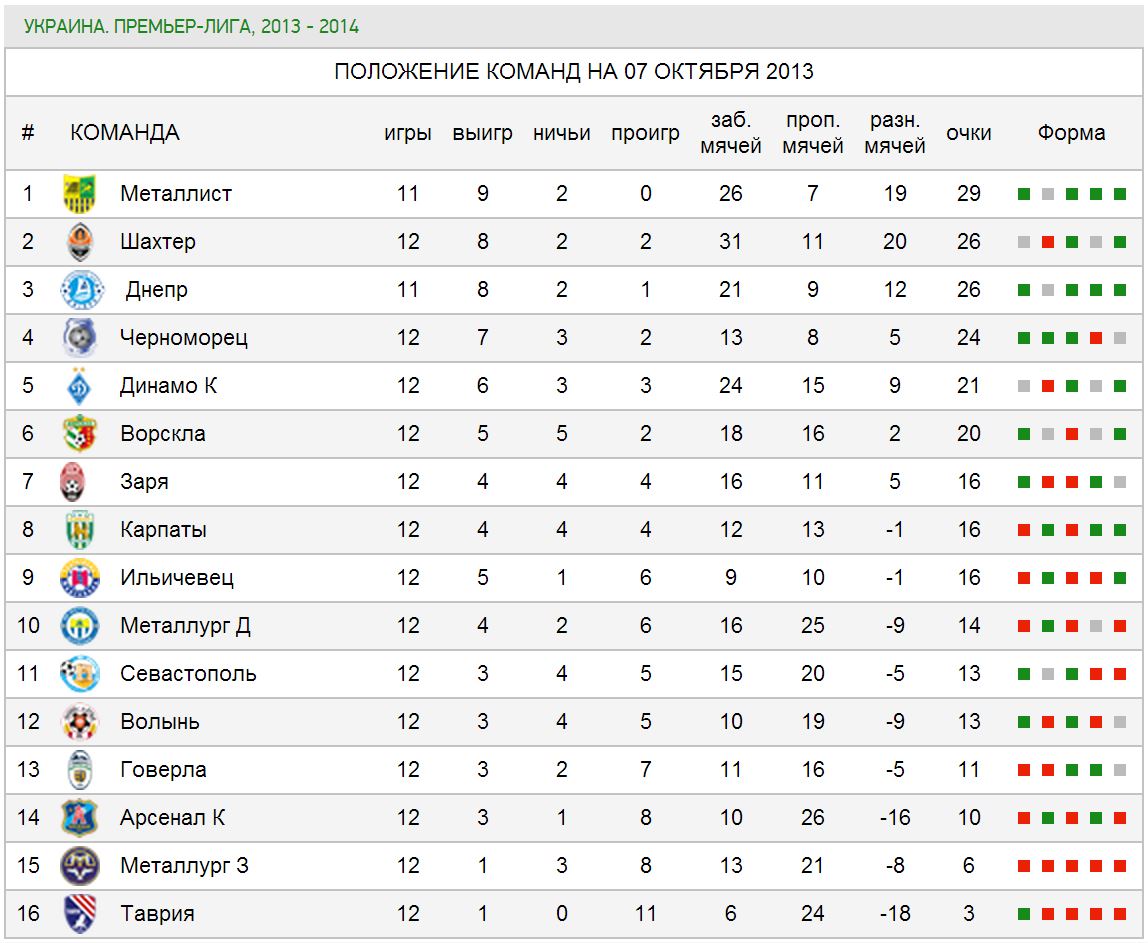Image resolution: width=1148 pixels, height=943 pixels.
Task: Click the Днепр team emblem
Action: click(x=80, y=290)
